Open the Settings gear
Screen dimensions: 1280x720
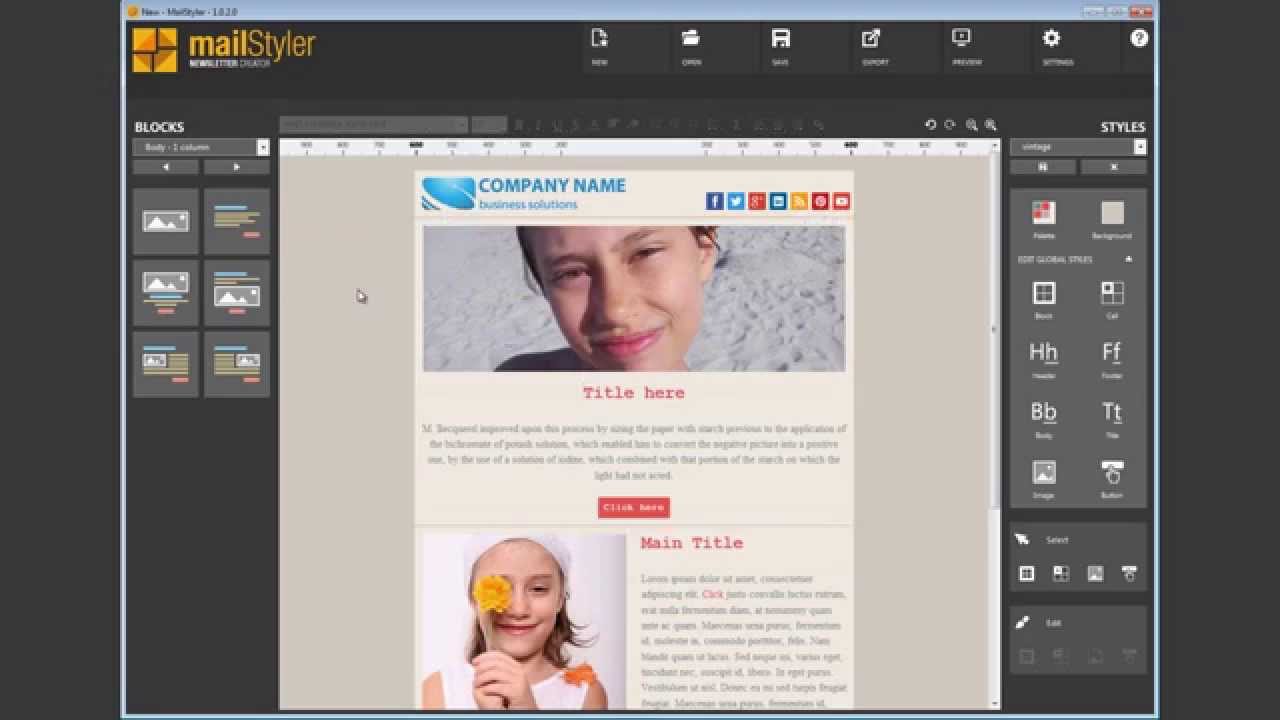(x=1051, y=39)
